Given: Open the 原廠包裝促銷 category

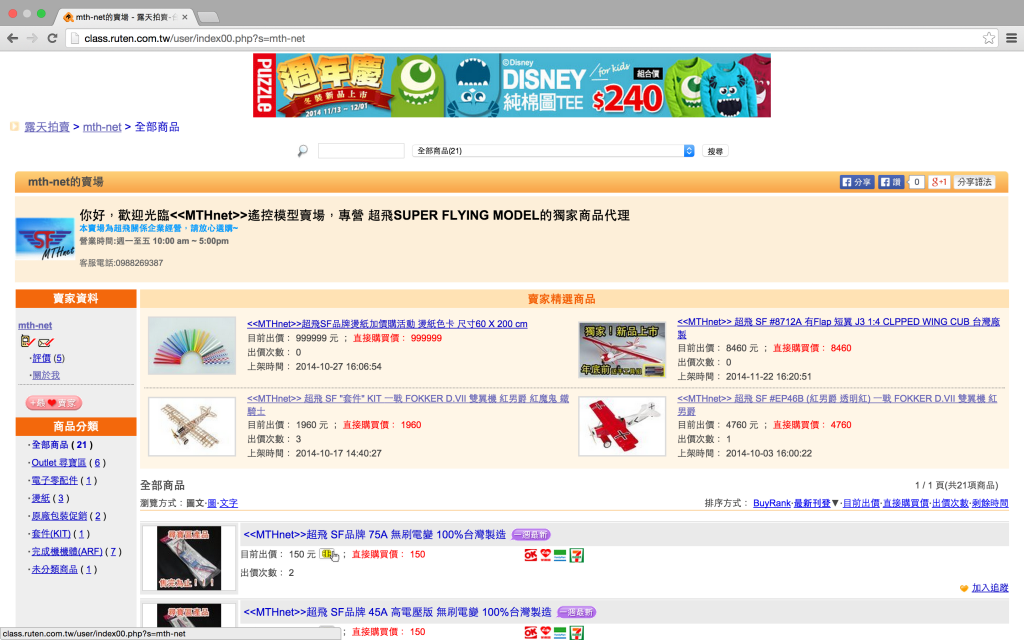Looking at the screenshot, I should tap(59, 516).
